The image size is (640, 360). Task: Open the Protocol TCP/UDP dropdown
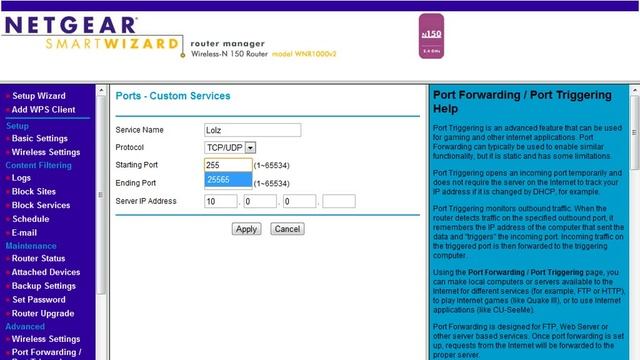(x=230, y=148)
